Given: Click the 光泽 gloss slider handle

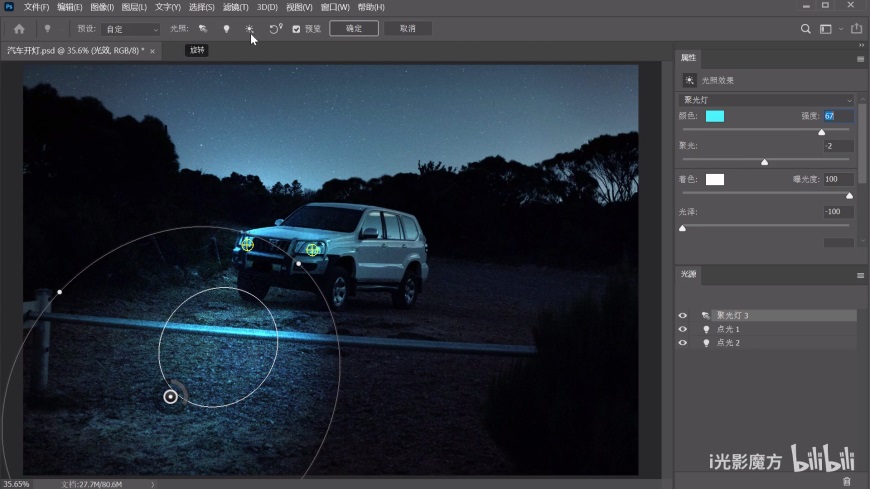Looking at the screenshot, I should coord(682,228).
